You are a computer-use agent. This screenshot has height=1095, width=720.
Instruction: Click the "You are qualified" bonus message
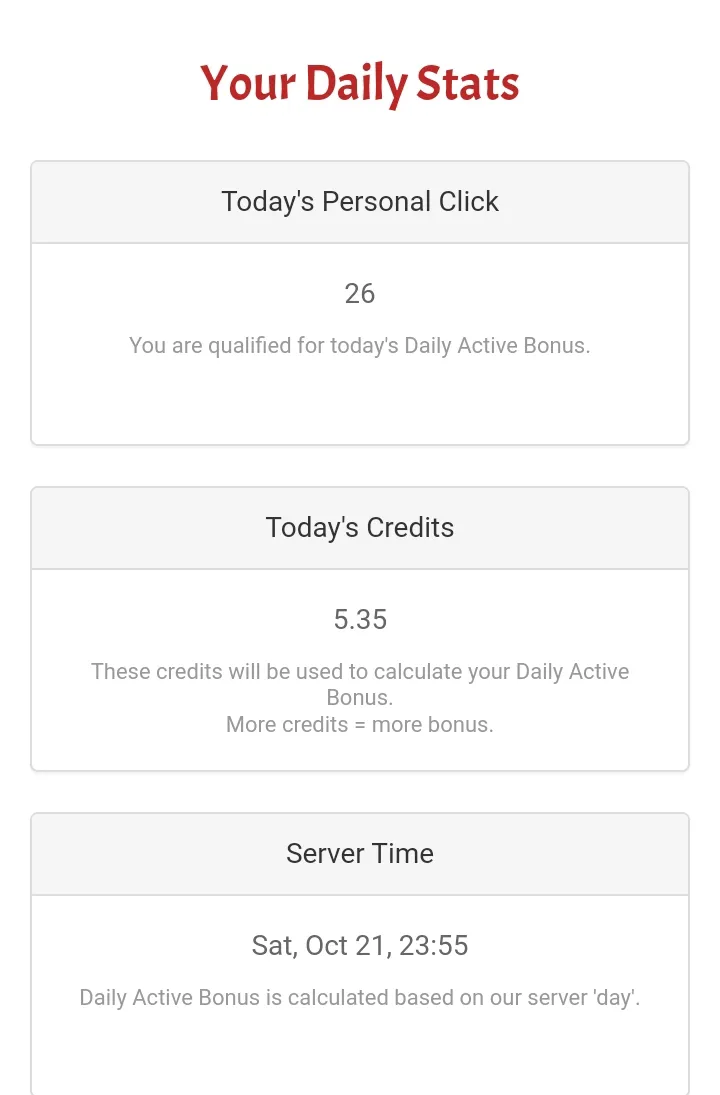360,346
